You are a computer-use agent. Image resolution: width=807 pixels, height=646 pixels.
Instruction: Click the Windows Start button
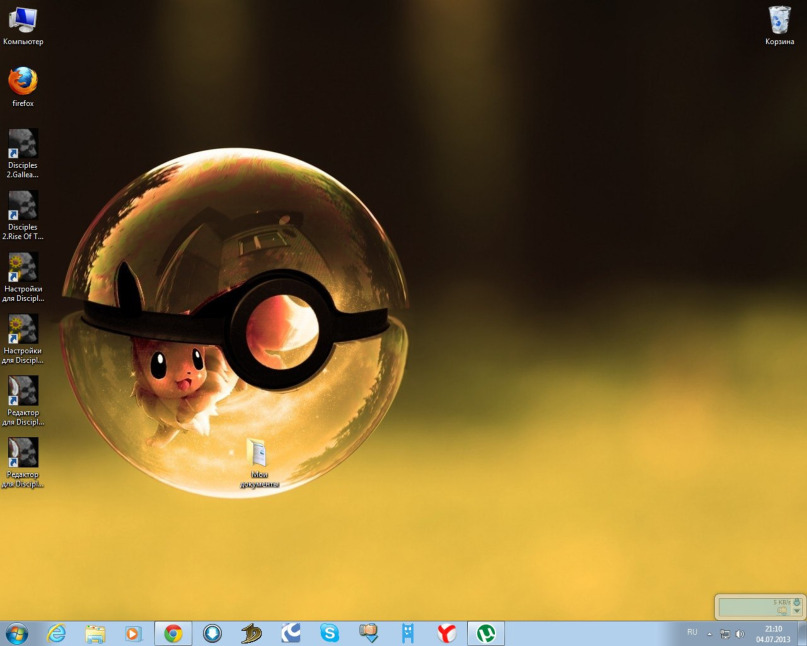(x=17, y=633)
